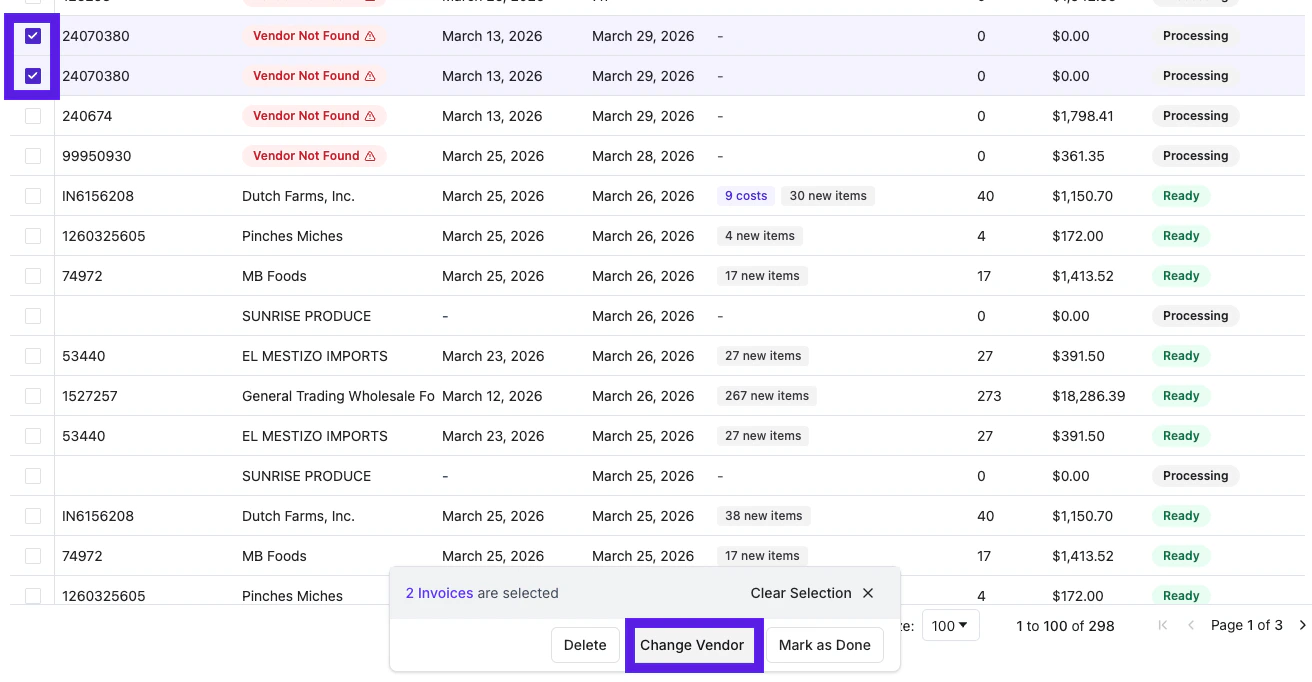Viewport: 1312px width, 682px height.
Task: Click the 267 new items badge on General Trading row
Action: [x=766, y=395]
